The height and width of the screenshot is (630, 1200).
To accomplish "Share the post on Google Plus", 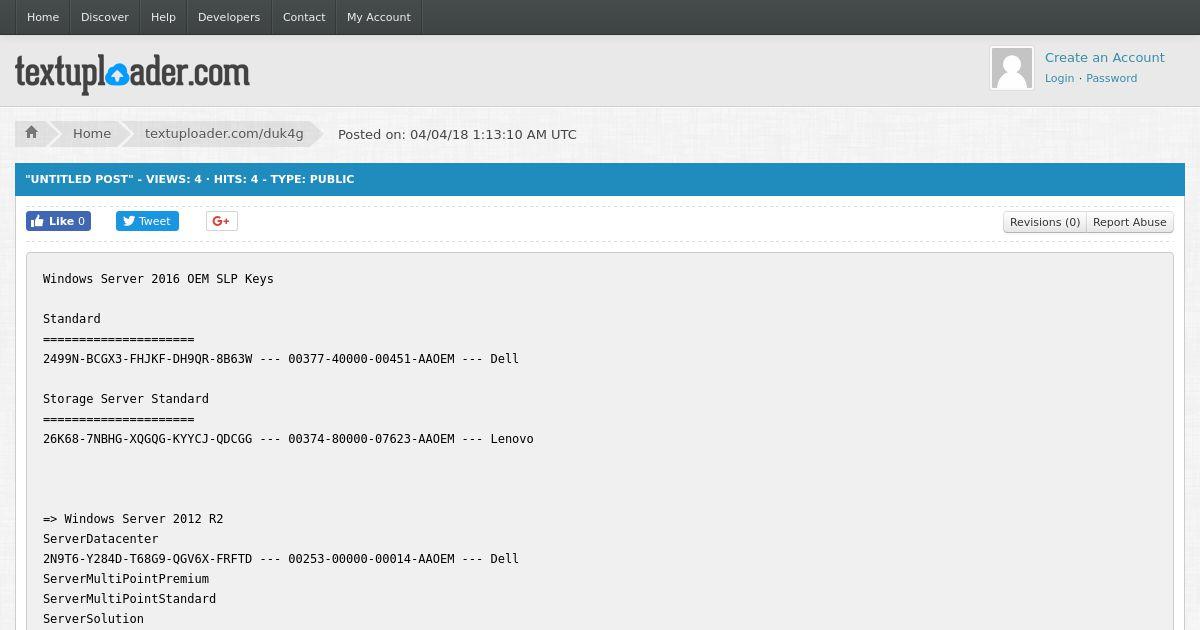I will [x=222, y=221].
